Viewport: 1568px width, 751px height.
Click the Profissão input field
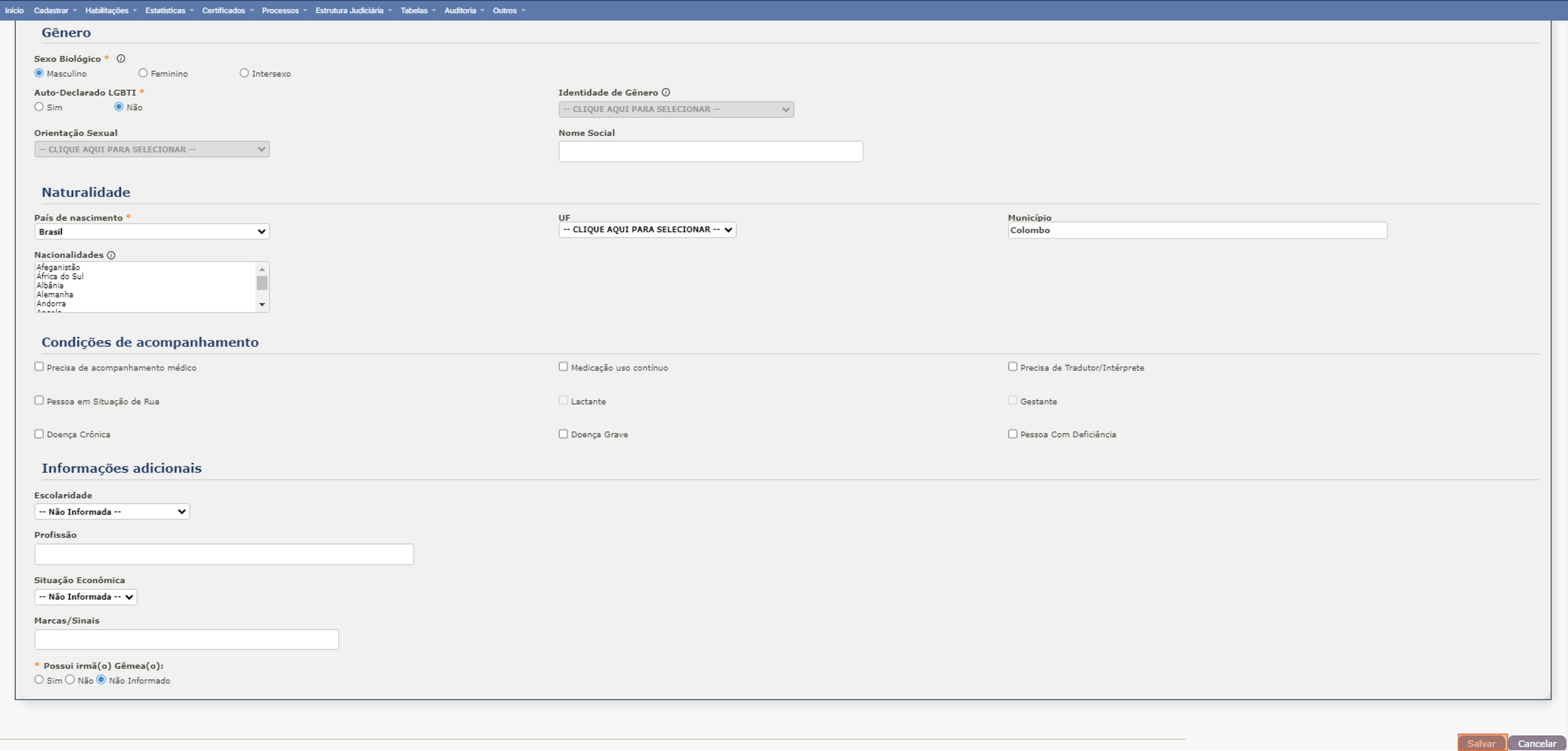224,554
